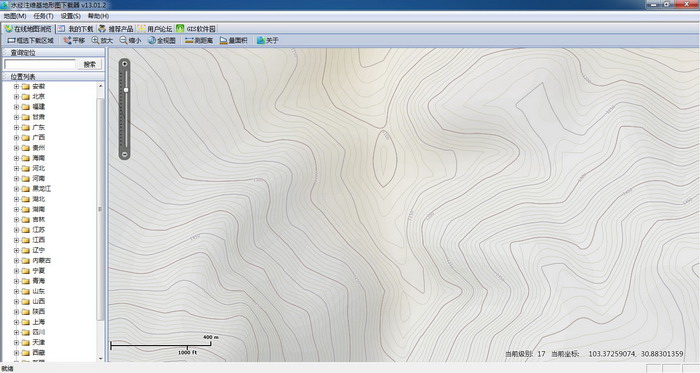Click the minus button on map zoom control
This screenshot has width=700, height=373.
click(x=125, y=154)
